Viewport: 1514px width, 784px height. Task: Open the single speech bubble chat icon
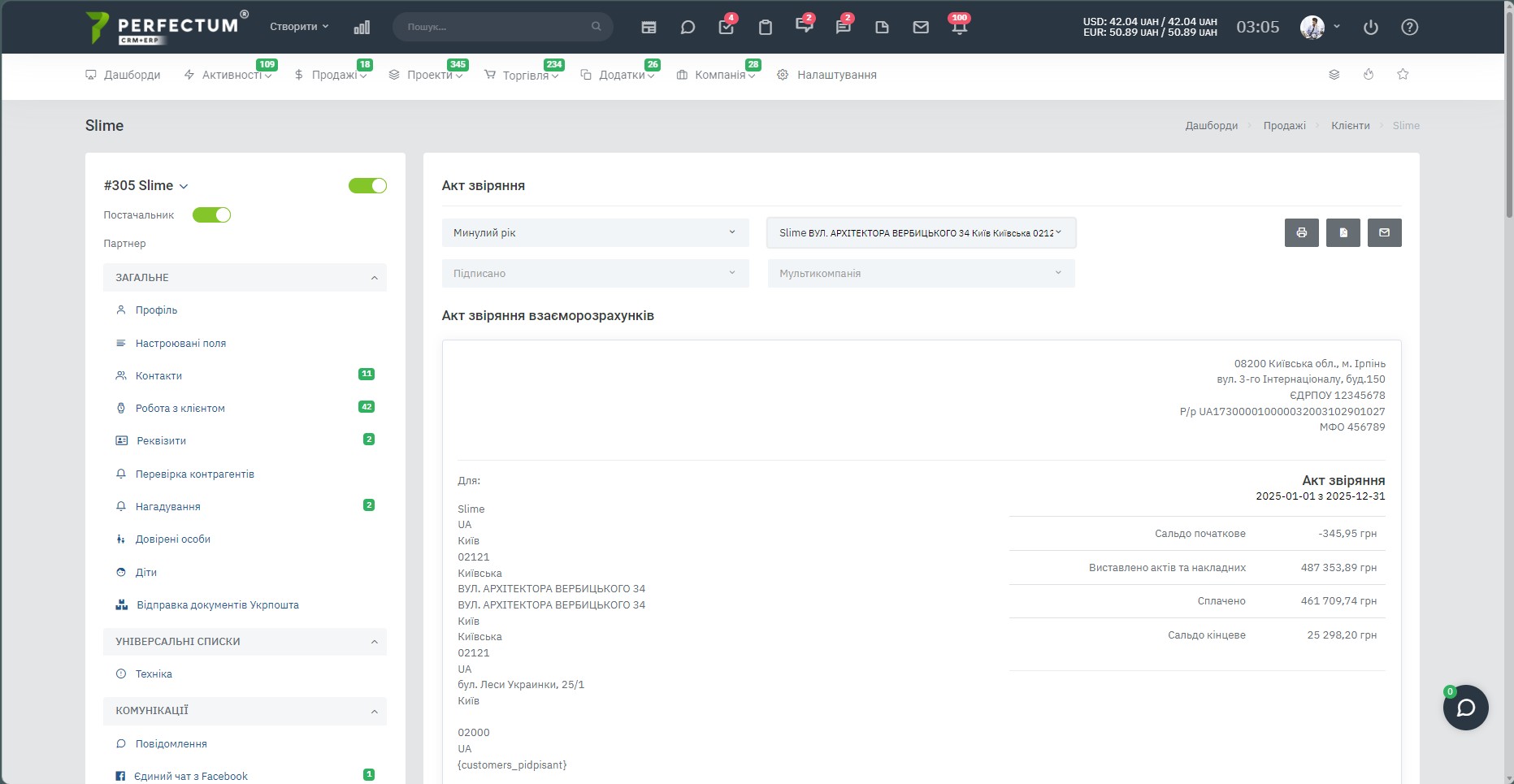point(688,27)
